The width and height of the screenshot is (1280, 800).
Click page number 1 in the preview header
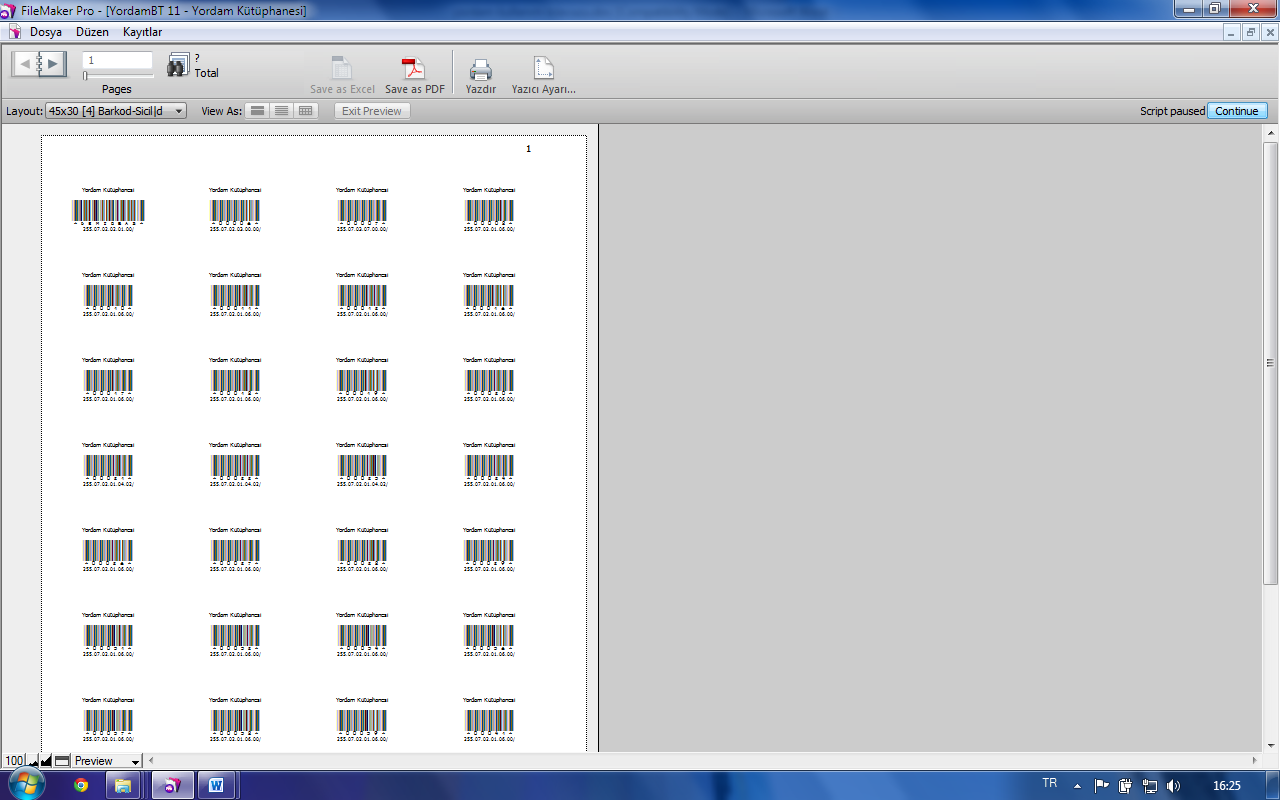(529, 149)
